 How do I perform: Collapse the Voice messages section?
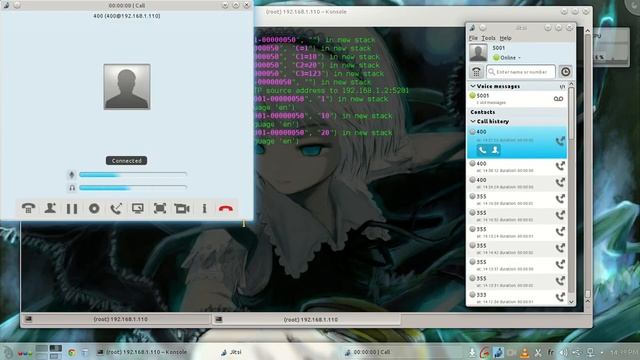point(473,86)
